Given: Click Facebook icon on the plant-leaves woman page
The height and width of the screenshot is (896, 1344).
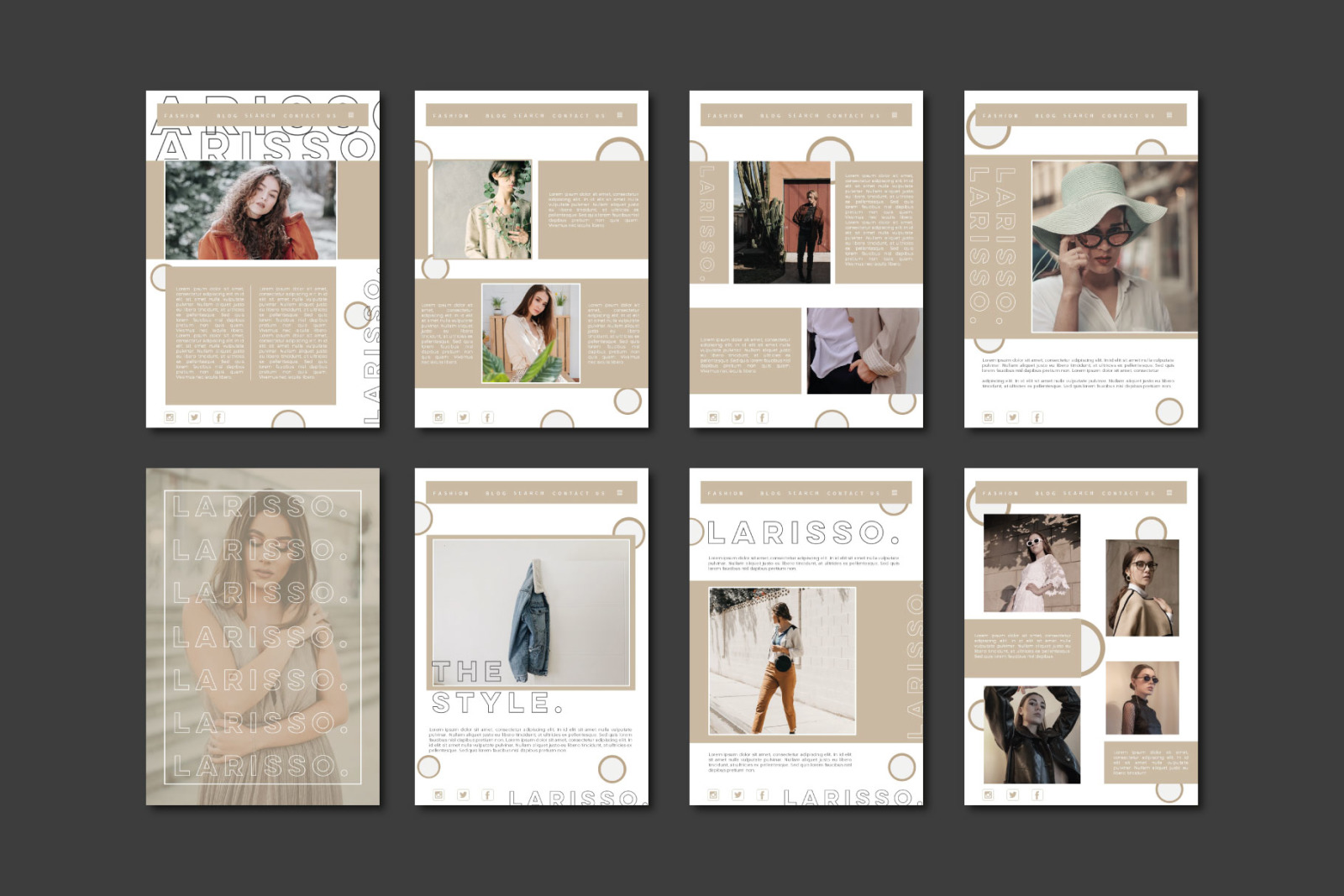Looking at the screenshot, I should [487, 417].
